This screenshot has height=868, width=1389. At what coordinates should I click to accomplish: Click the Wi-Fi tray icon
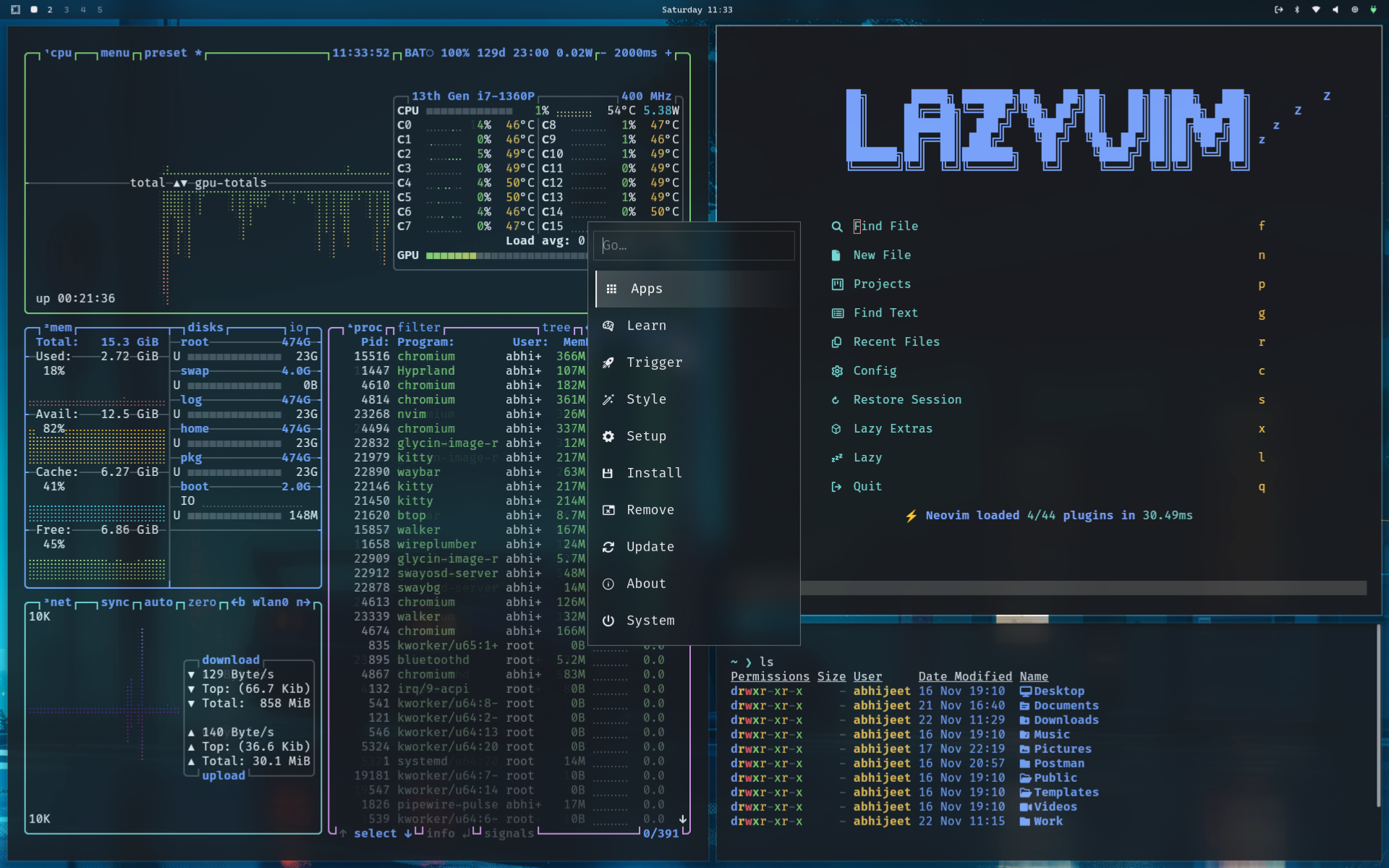(x=1316, y=9)
